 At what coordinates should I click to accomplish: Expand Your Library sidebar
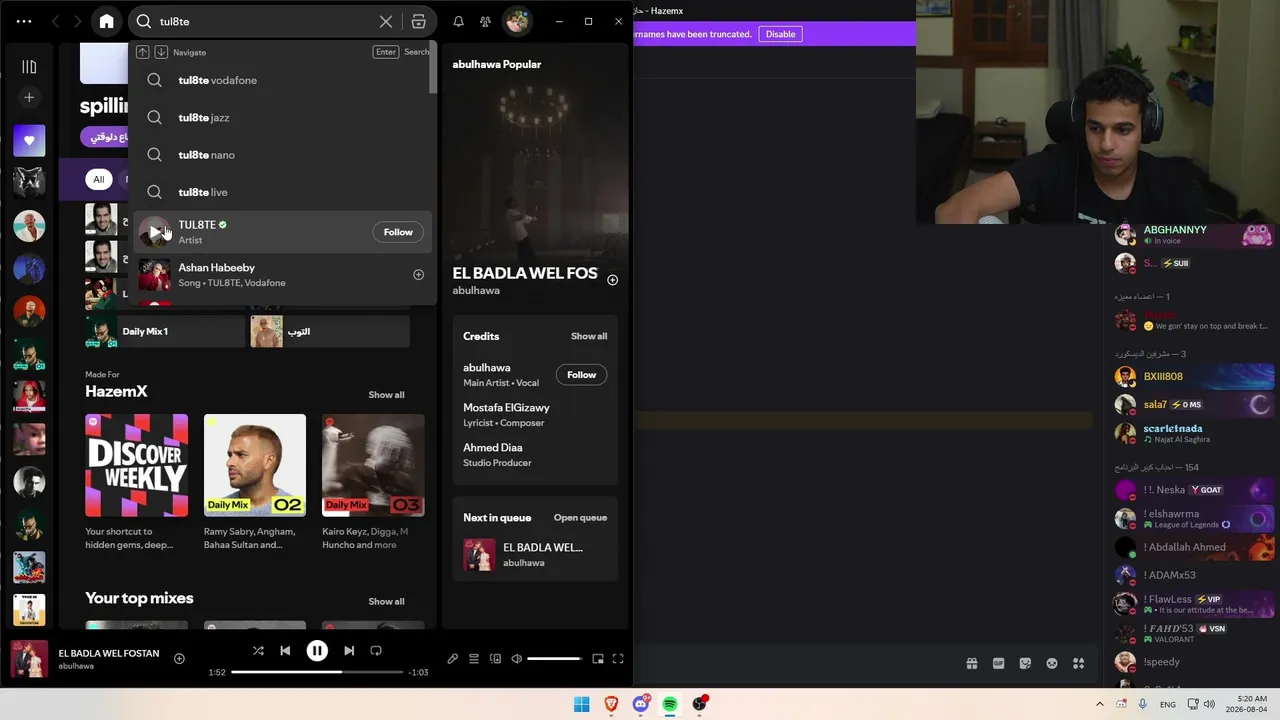(x=29, y=67)
